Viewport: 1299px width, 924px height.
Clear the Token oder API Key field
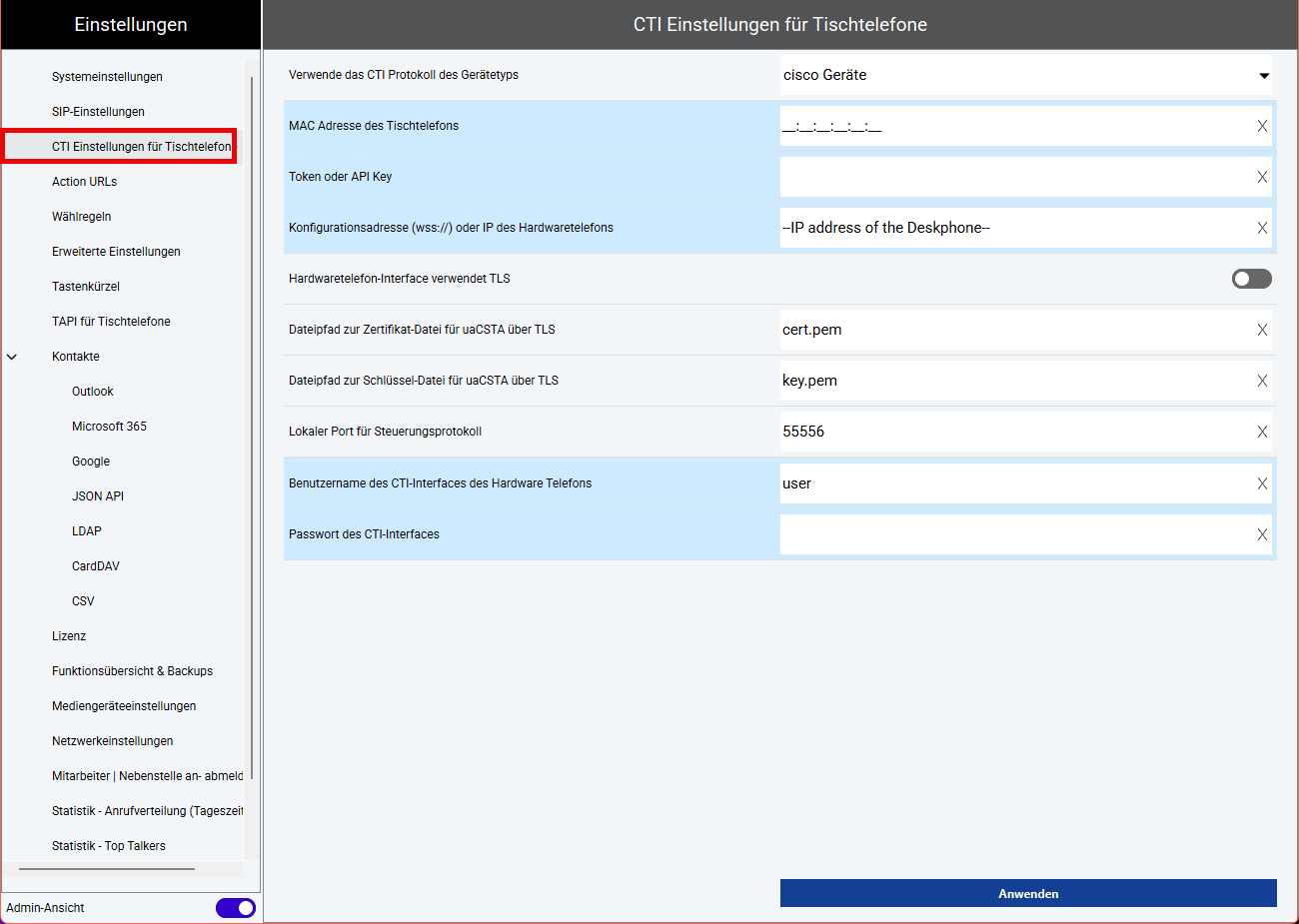point(1262,177)
